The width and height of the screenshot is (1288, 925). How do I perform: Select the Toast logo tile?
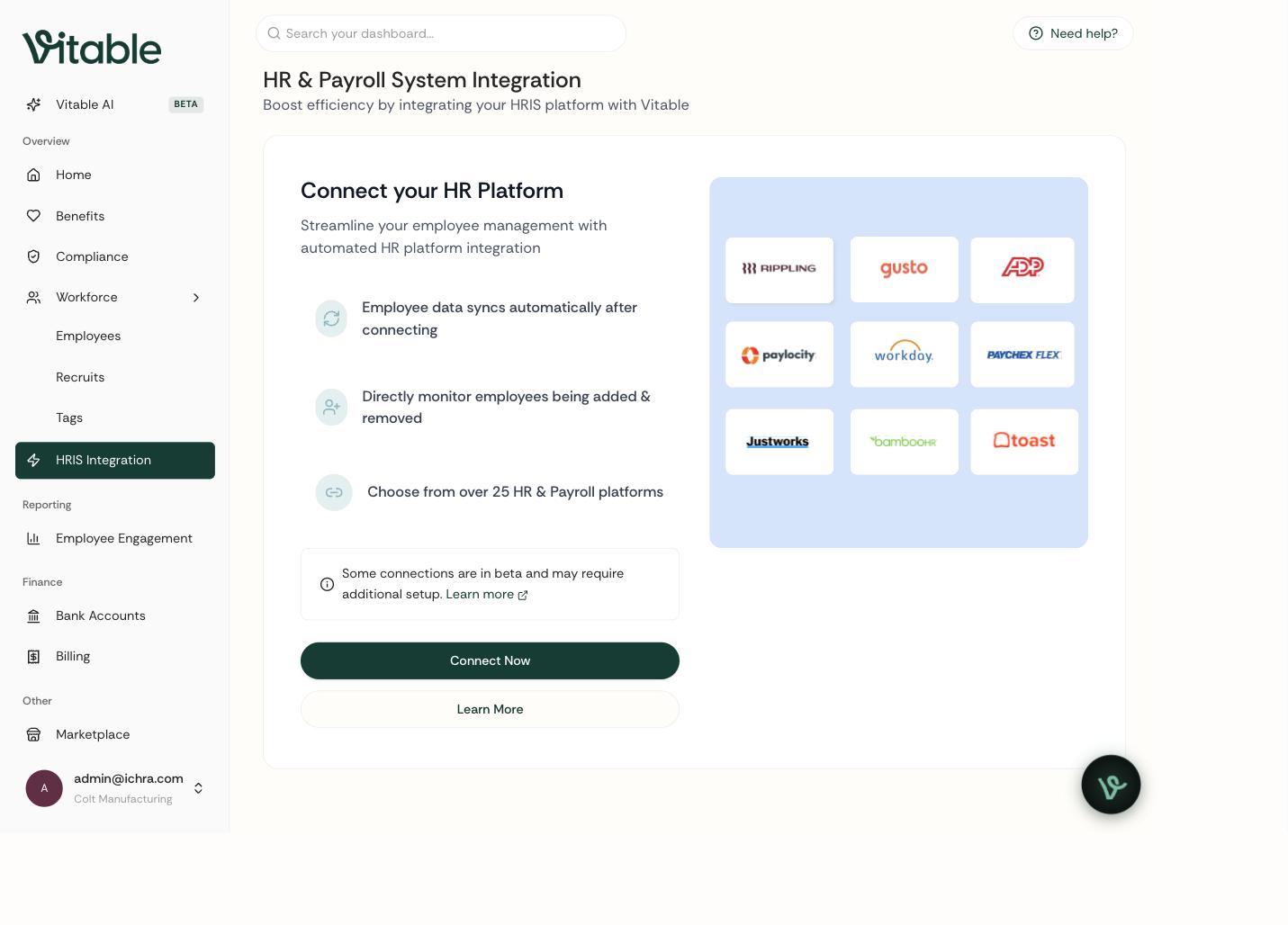click(x=1024, y=442)
